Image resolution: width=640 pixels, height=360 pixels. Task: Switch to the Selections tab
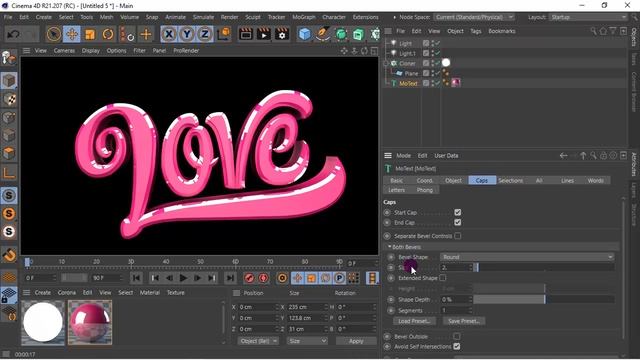510,180
